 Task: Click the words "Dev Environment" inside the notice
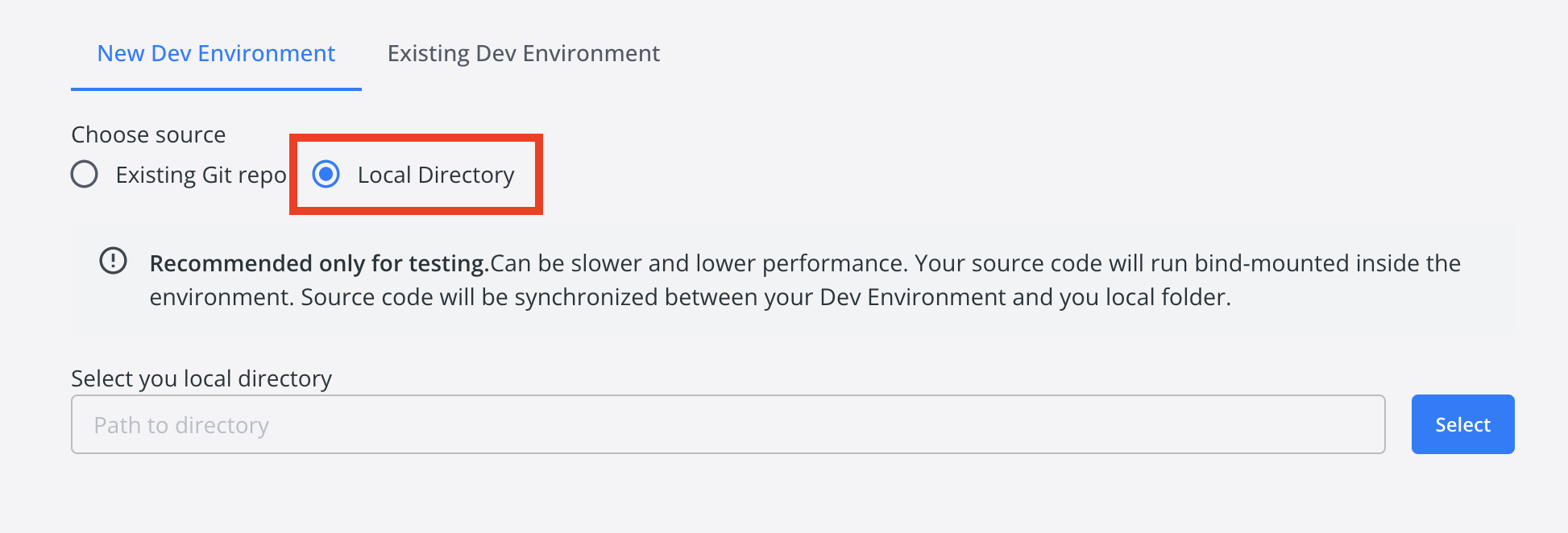pos(913,297)
